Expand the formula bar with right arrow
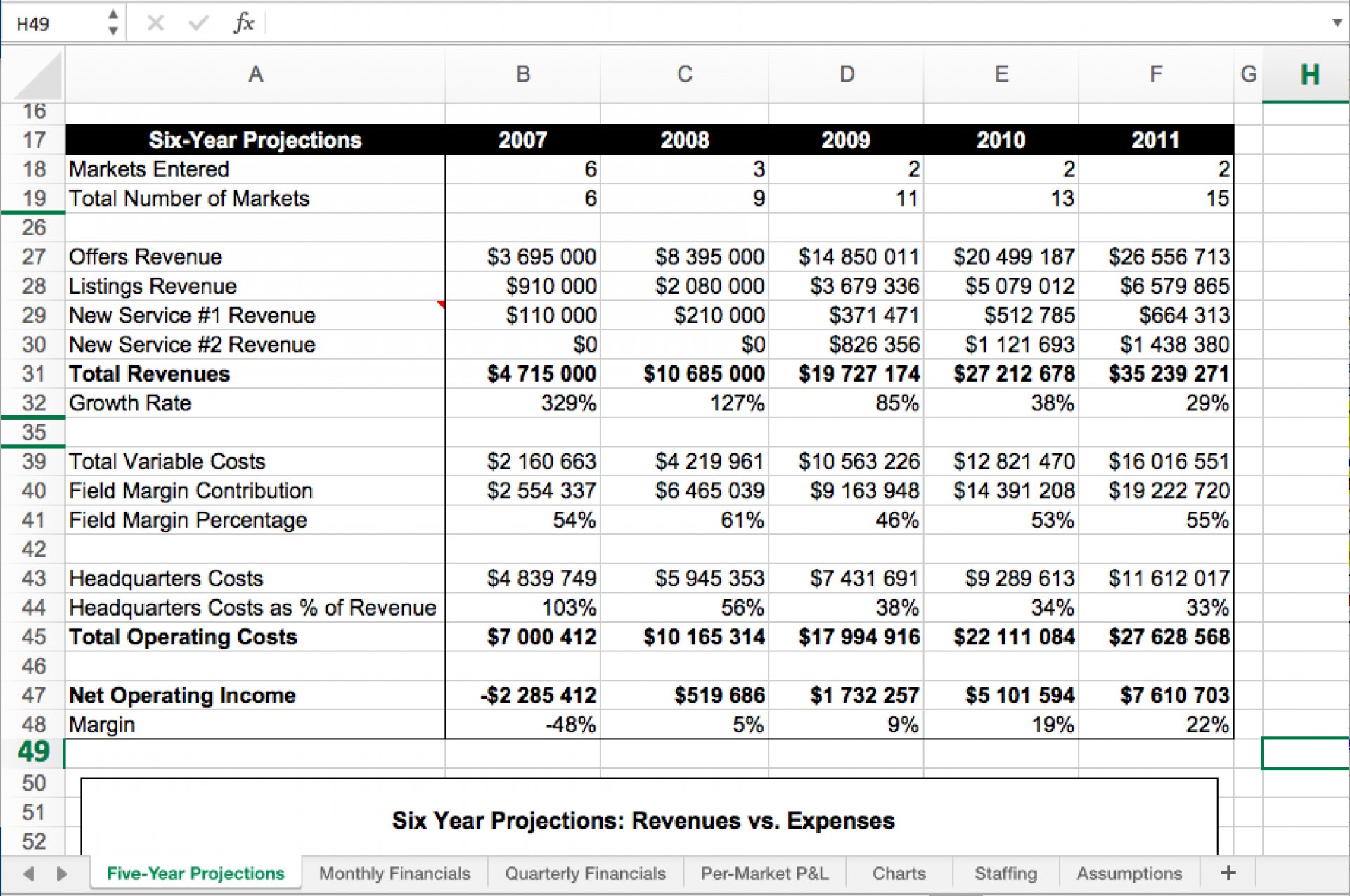The width and height of the screenshot is (1350, 896). coord(1337,22)
